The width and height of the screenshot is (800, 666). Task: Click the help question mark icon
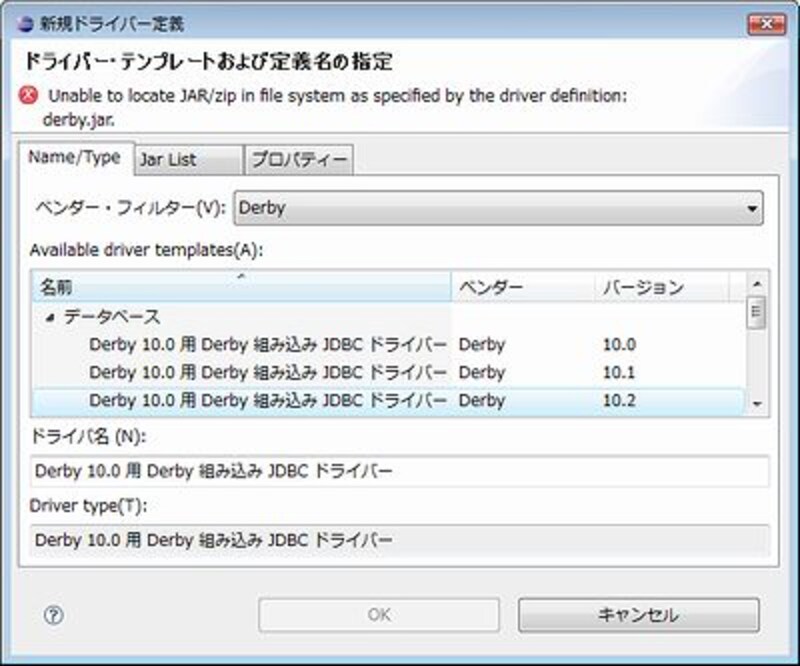54,615
